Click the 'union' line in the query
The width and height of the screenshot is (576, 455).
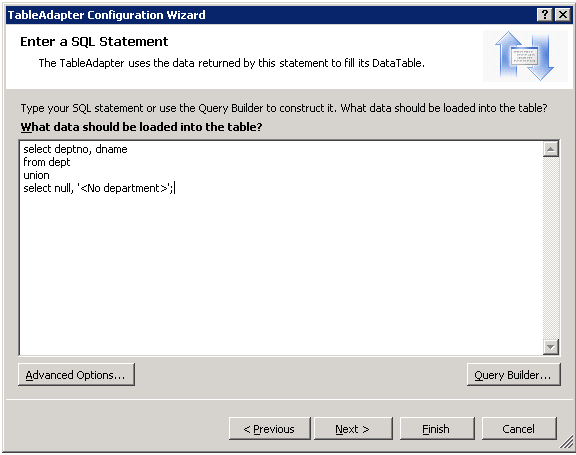click(36, 175)
